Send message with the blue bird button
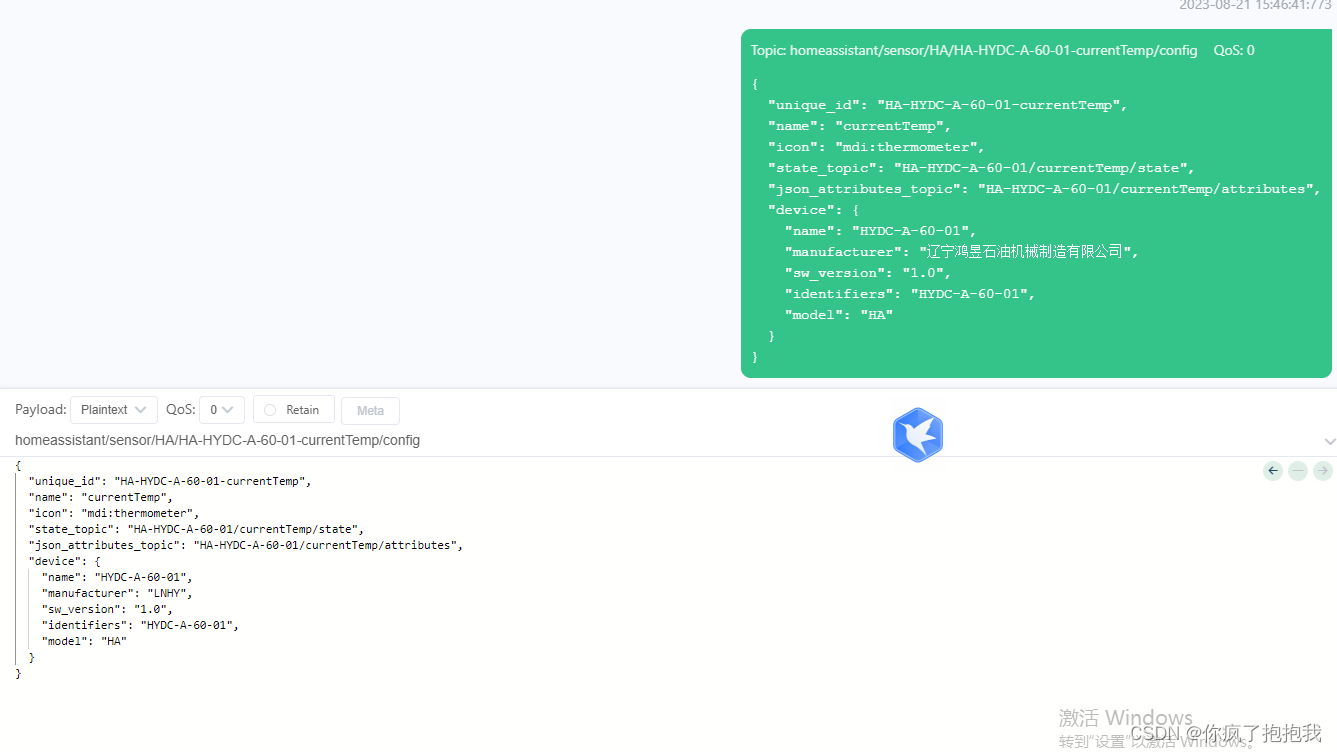 (x=917, y=435)
